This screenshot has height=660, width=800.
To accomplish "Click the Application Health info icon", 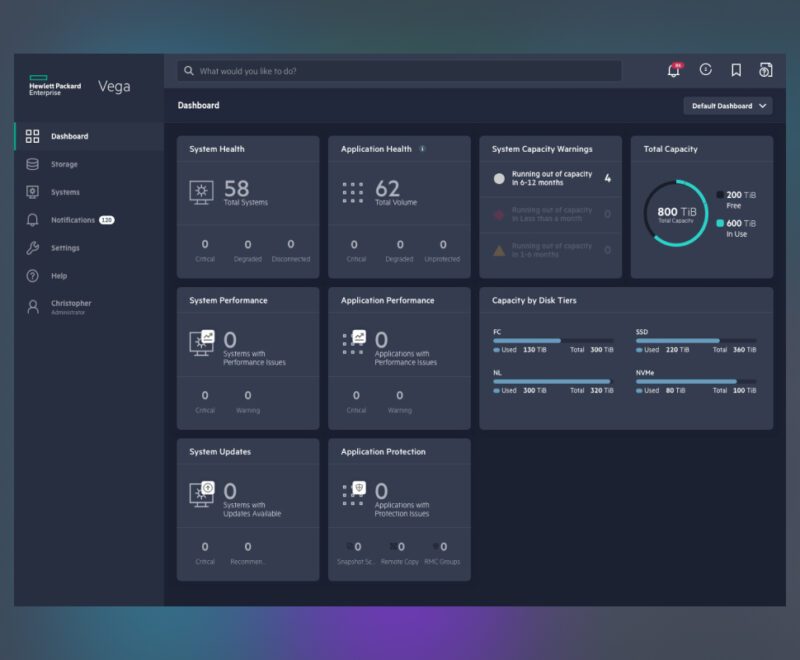I will (x=422, y=149).
